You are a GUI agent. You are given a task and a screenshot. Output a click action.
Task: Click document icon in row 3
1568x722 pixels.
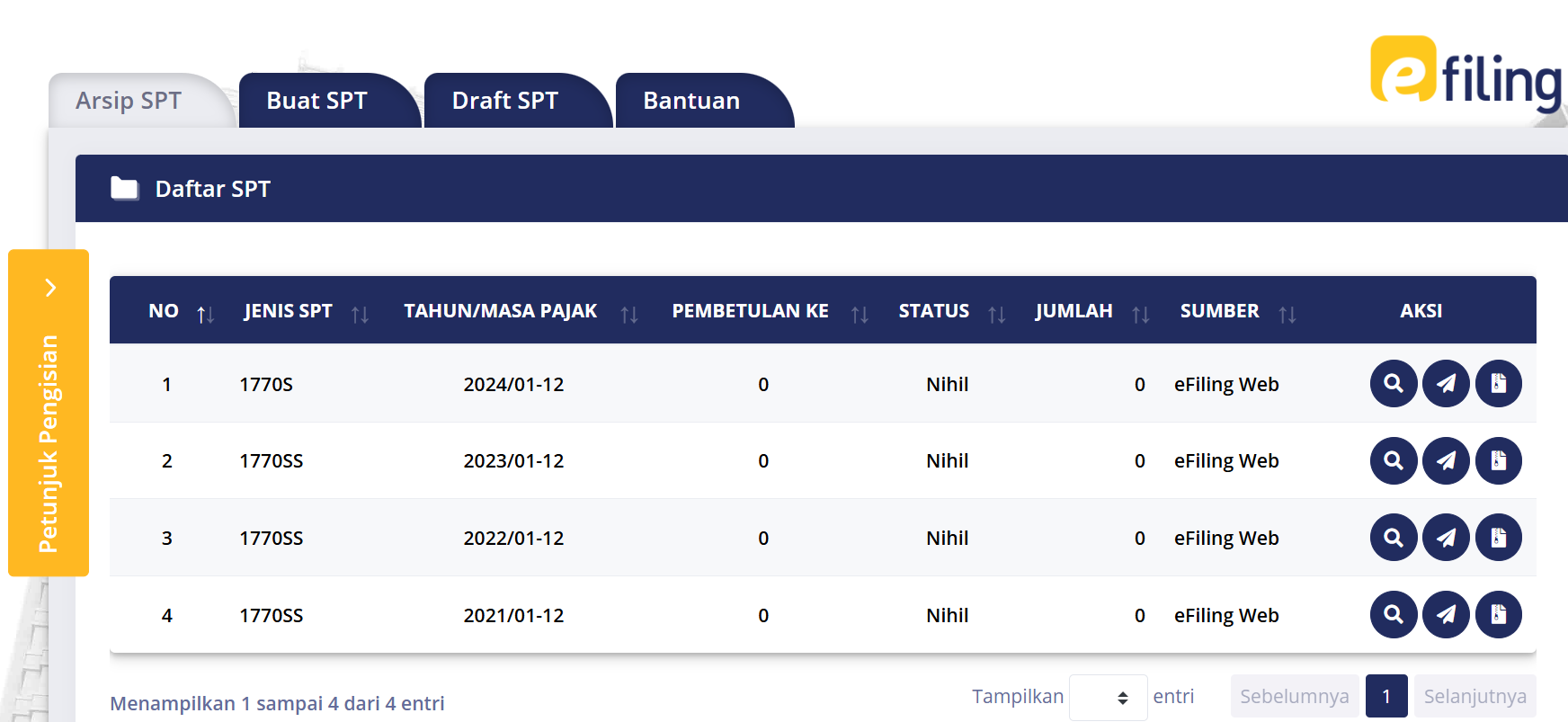(x=1498, y=538)
